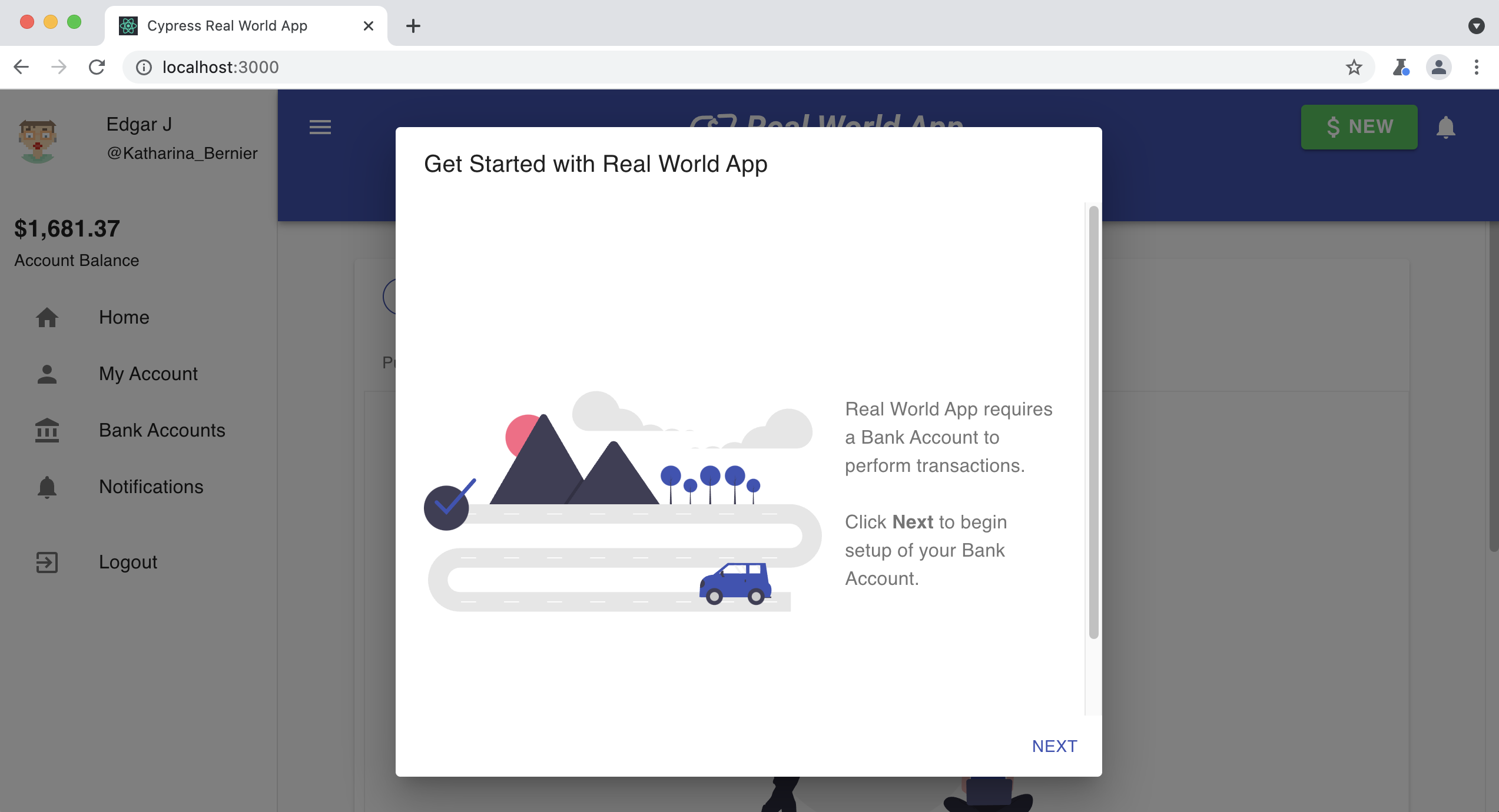The image size is (1499, 812).
Task: Reload the localhost:3000 page
Action: 97,66
